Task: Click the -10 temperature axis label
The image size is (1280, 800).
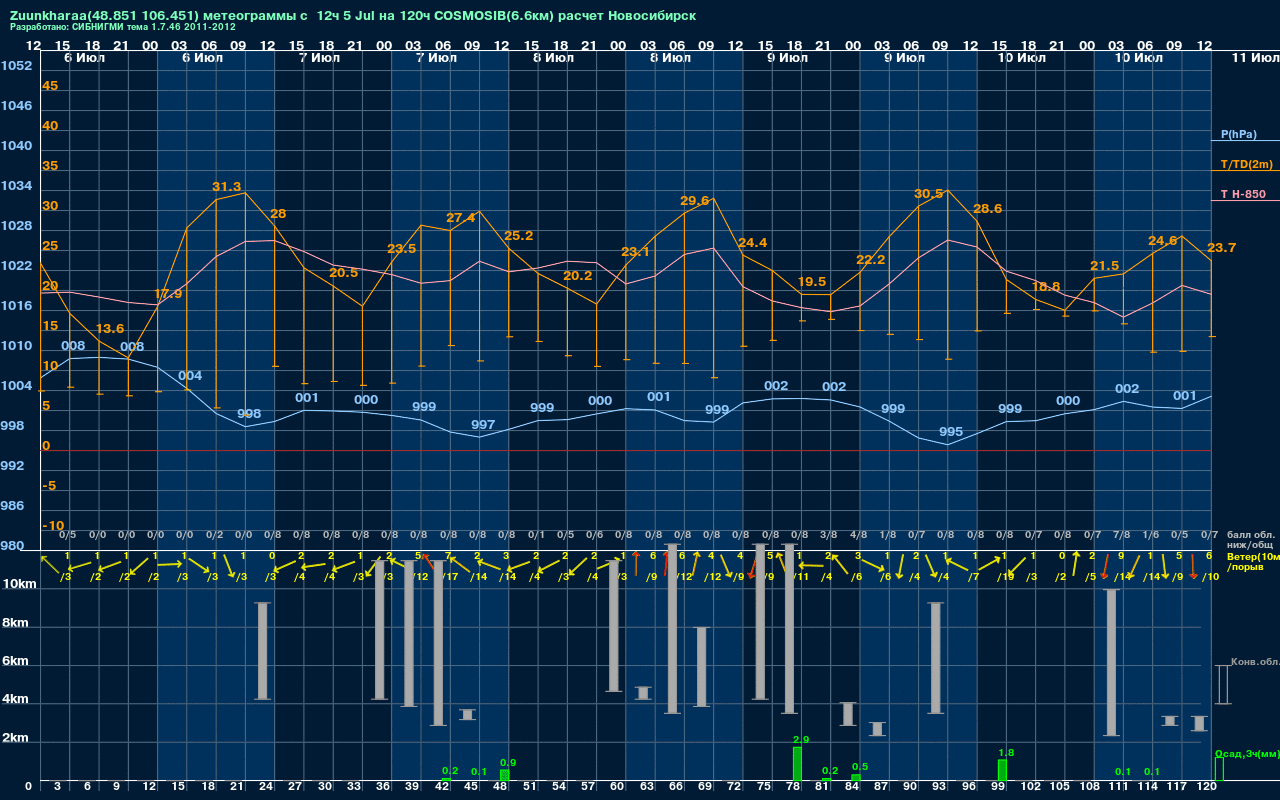Action: point(53,526)
